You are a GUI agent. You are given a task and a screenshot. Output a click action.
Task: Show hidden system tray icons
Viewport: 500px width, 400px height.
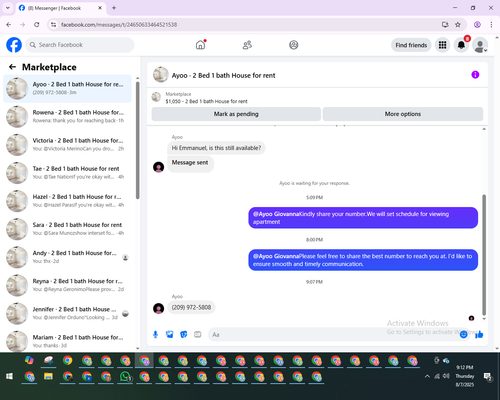427,376
